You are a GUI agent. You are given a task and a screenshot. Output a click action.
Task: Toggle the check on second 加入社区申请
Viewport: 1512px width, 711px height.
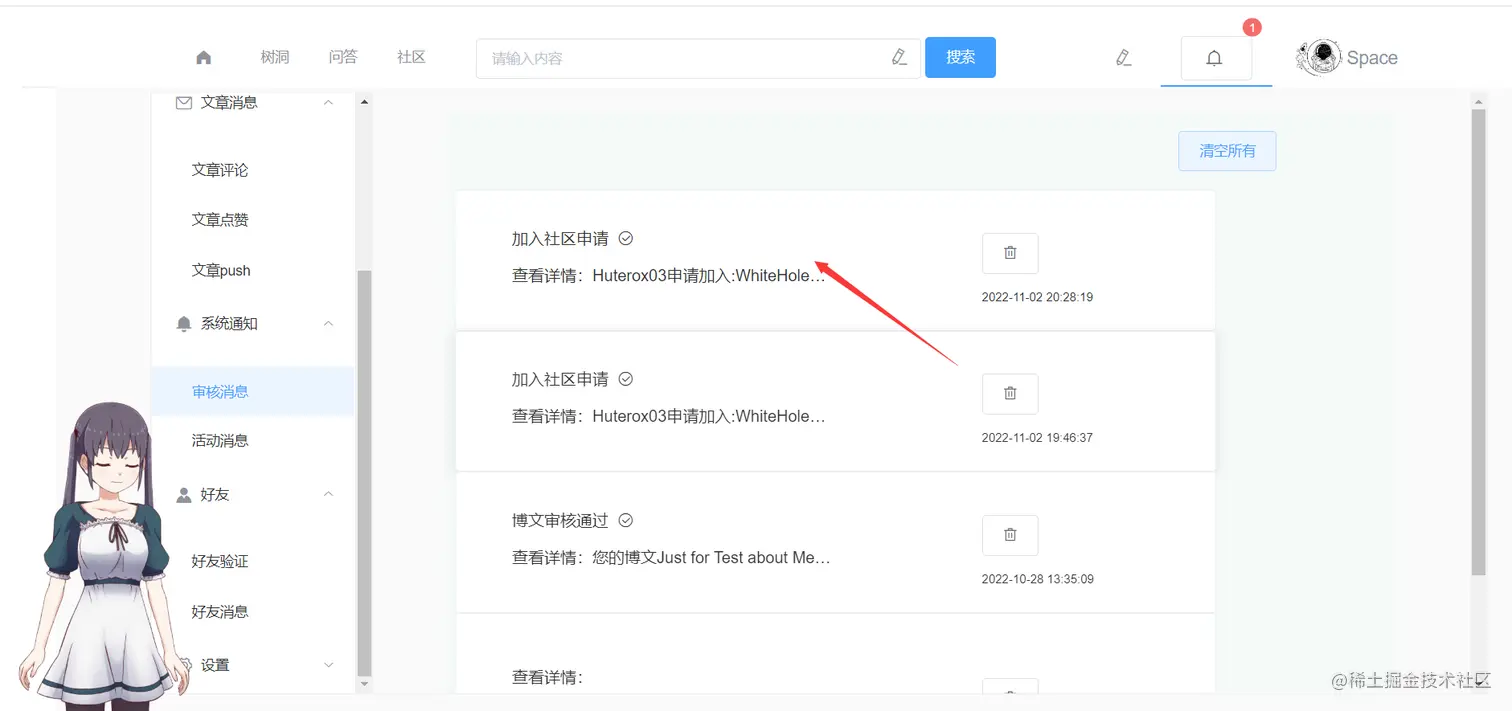click(x=625, y=379)
